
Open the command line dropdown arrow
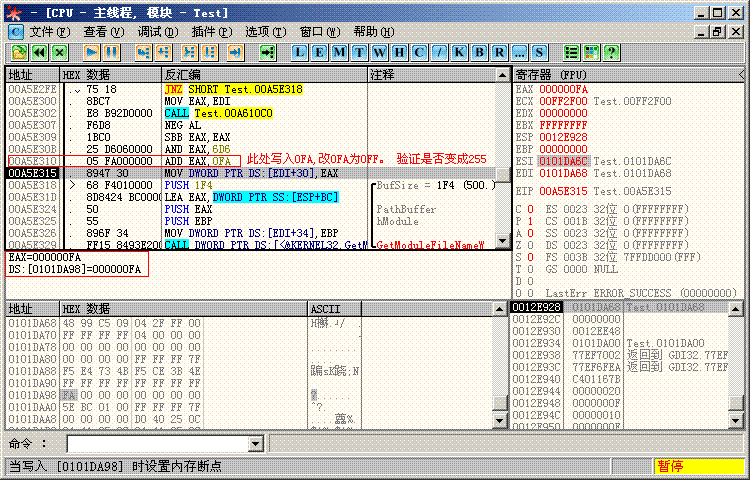point(256,444)
